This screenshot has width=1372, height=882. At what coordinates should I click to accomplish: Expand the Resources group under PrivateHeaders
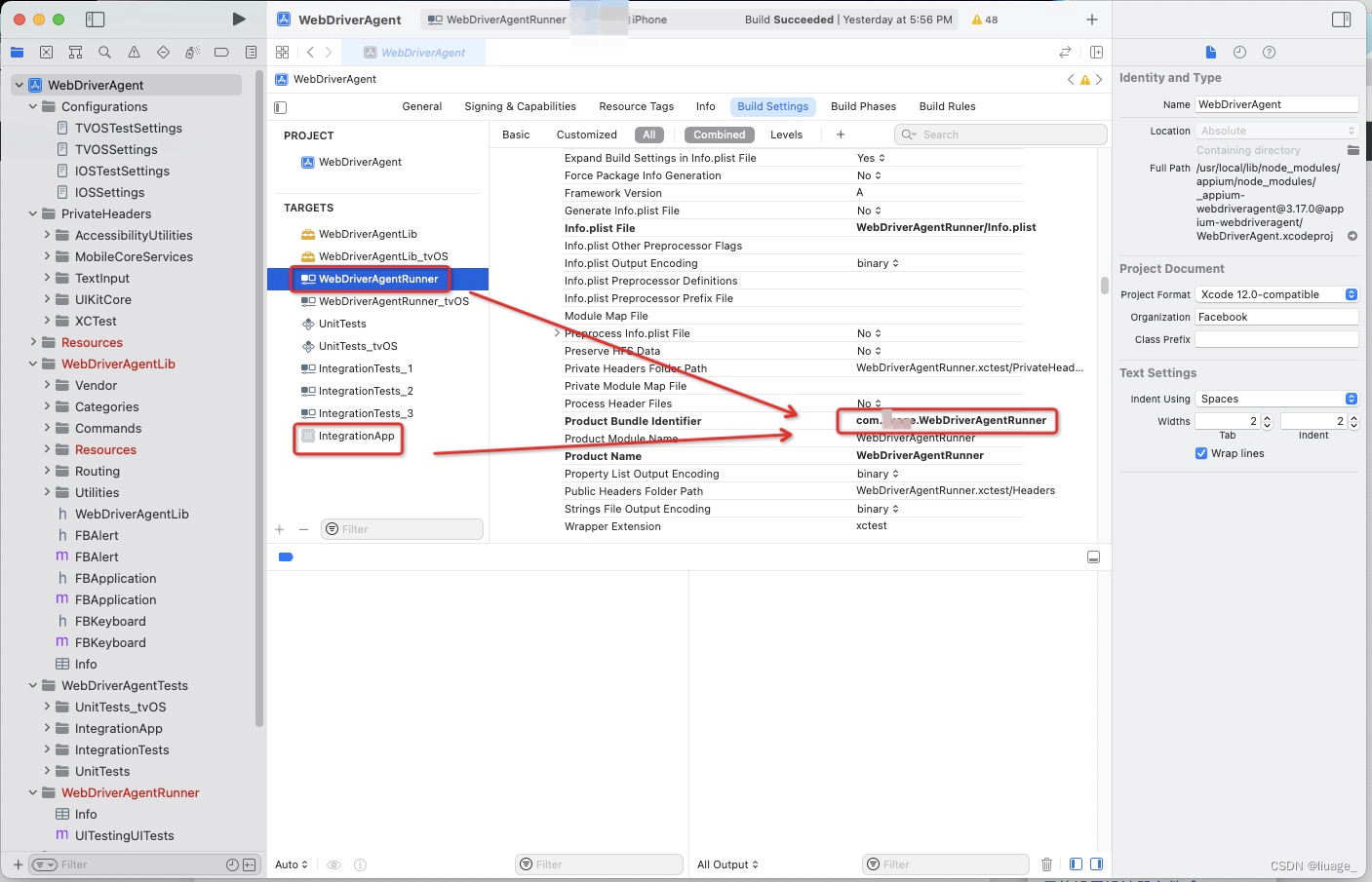(x=33, y=342)
